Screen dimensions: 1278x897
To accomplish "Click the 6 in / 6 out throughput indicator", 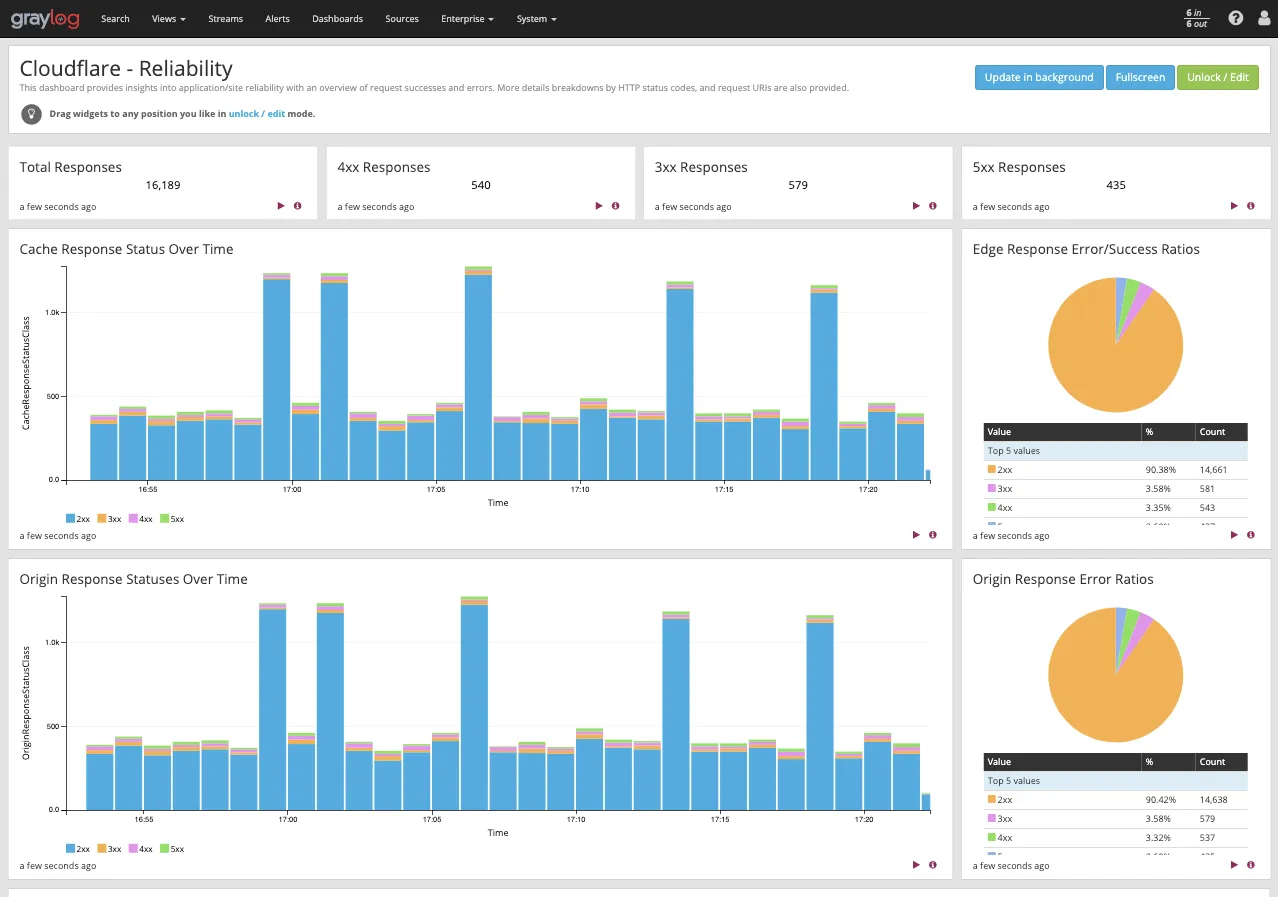I will (x=1196, y=18).
